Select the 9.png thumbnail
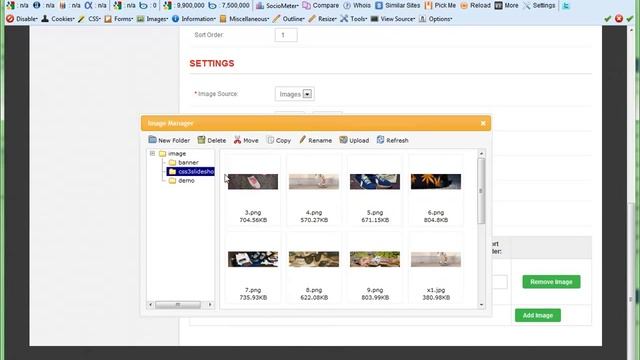 click(375, 259)
